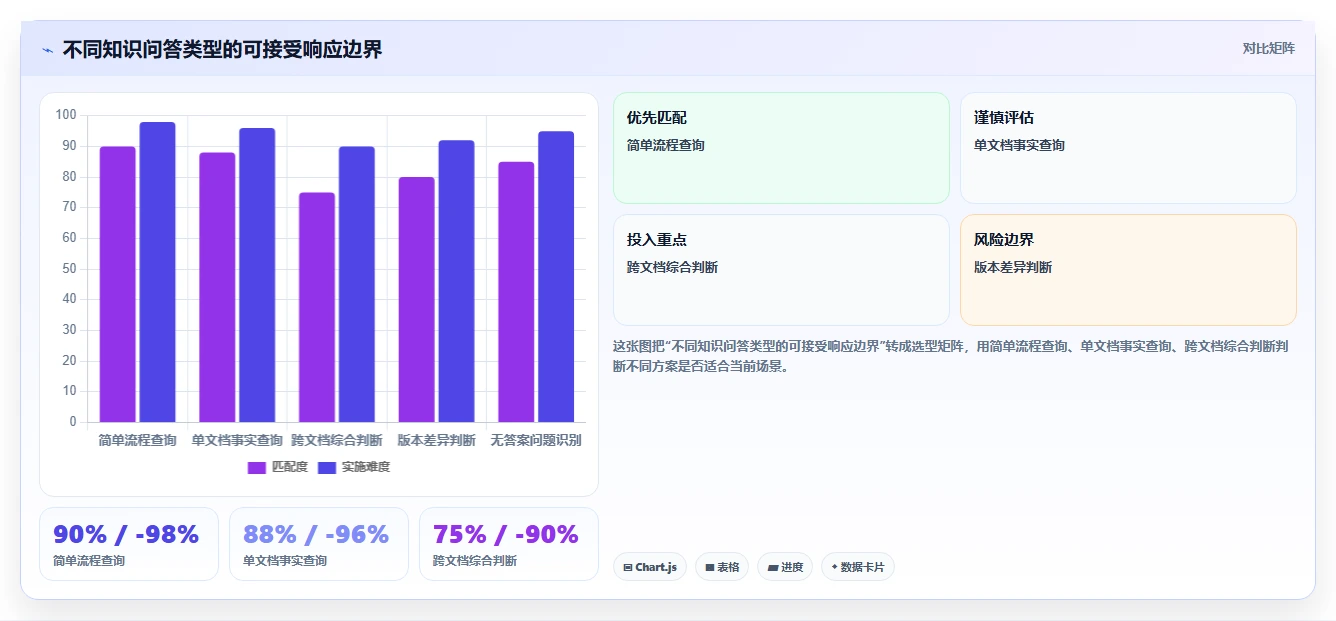Click the 数据卡片 chip sparkle icon
Image resolution: width=1336 pixels, height=621 pixels.
click(x=834, y=567)
